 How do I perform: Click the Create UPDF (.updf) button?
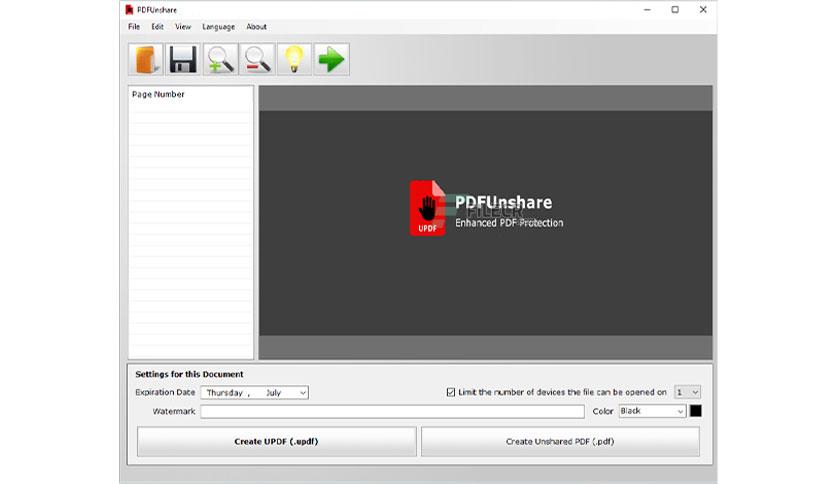276,441
